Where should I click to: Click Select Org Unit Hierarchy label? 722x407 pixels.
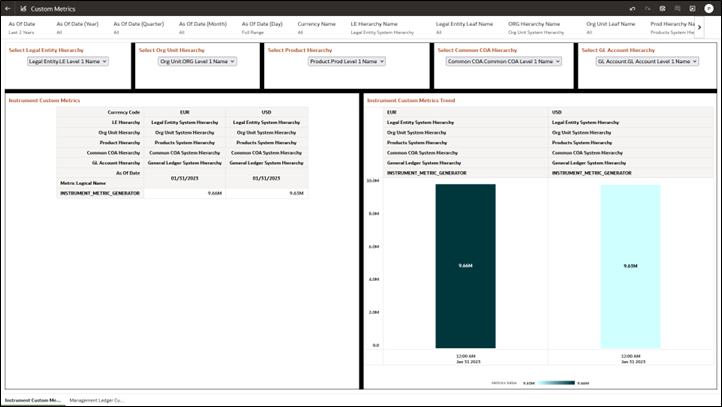pyautogui.click(x=171, y=50)
